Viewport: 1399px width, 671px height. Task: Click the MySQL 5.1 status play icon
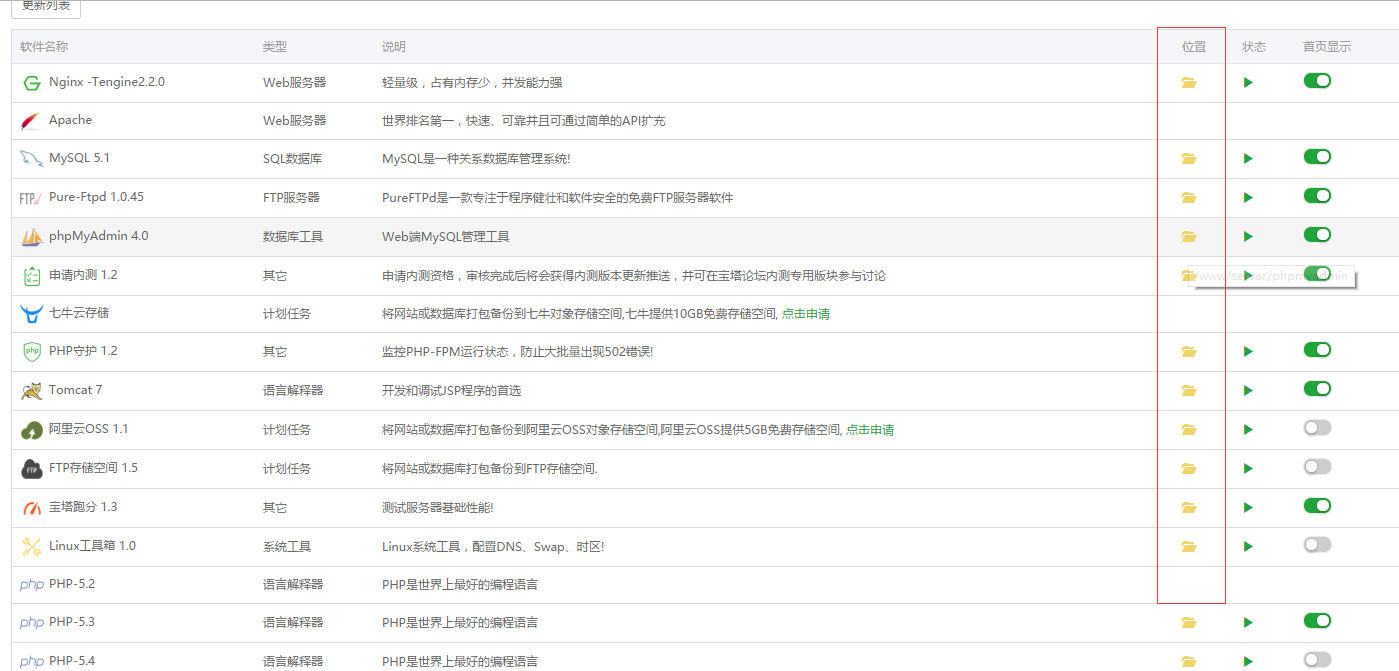[x=1248, y=158]
